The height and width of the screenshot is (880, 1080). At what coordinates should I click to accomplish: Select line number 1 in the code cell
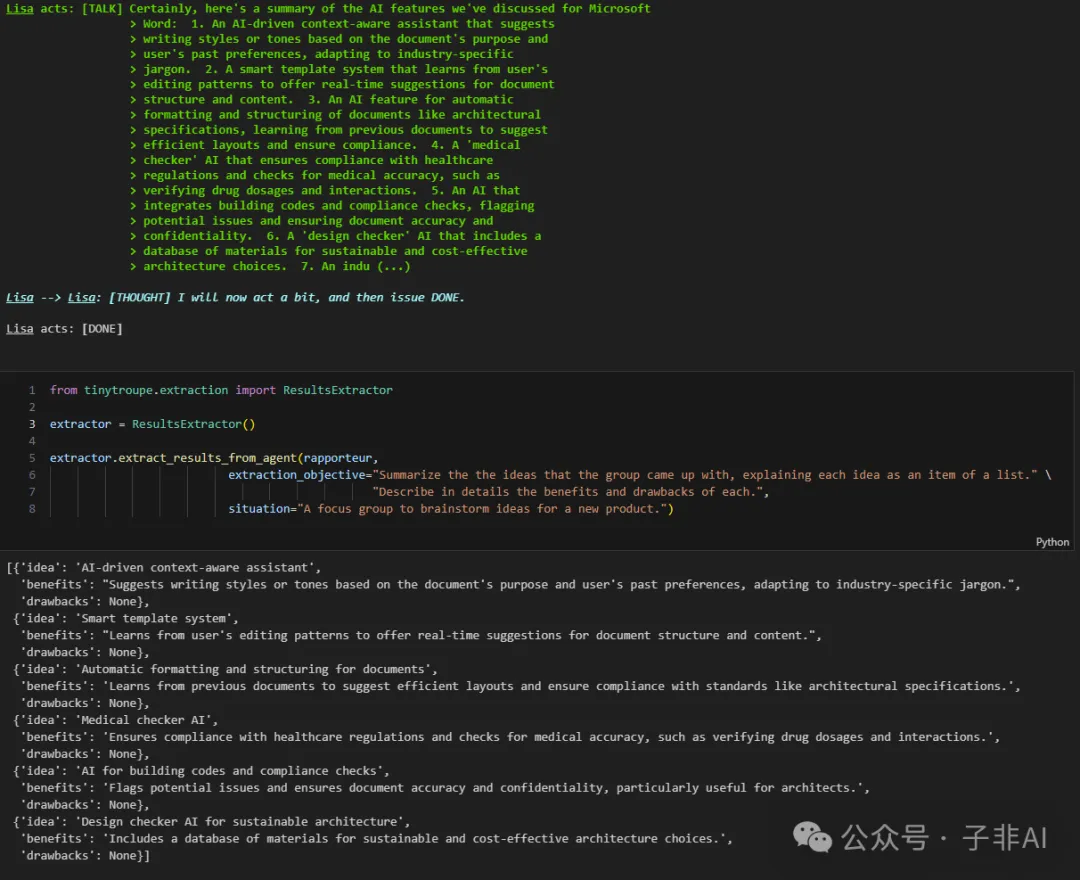(x=32, y=390)
